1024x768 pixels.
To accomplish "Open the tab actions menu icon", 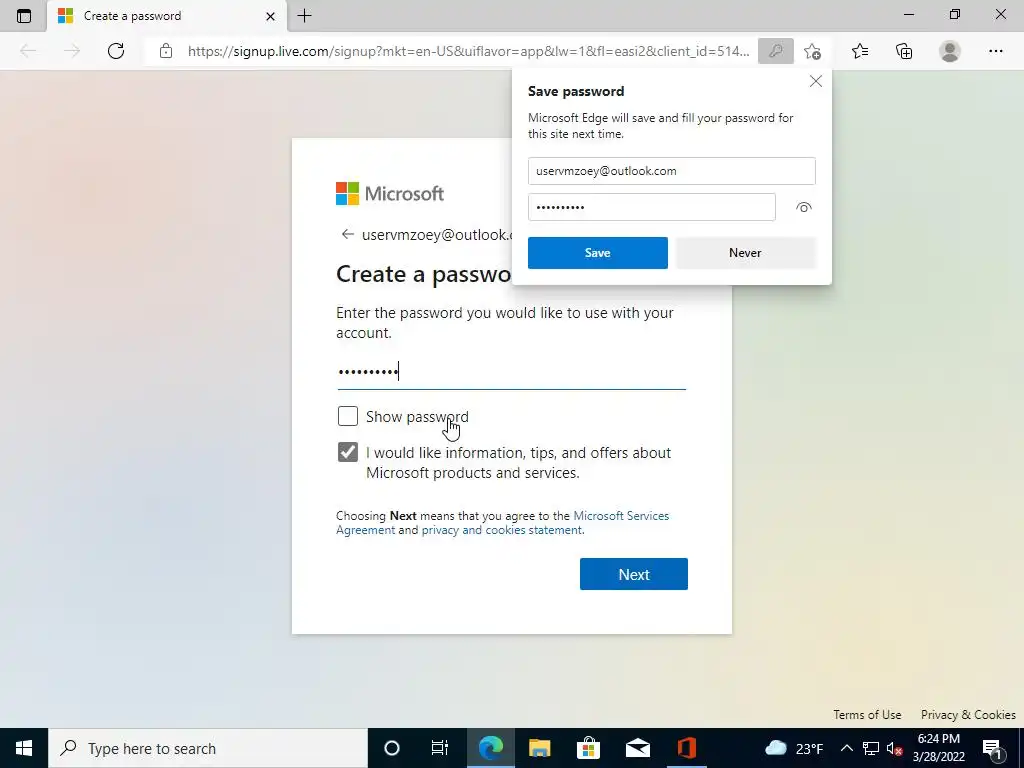I will tap(24, 16).
